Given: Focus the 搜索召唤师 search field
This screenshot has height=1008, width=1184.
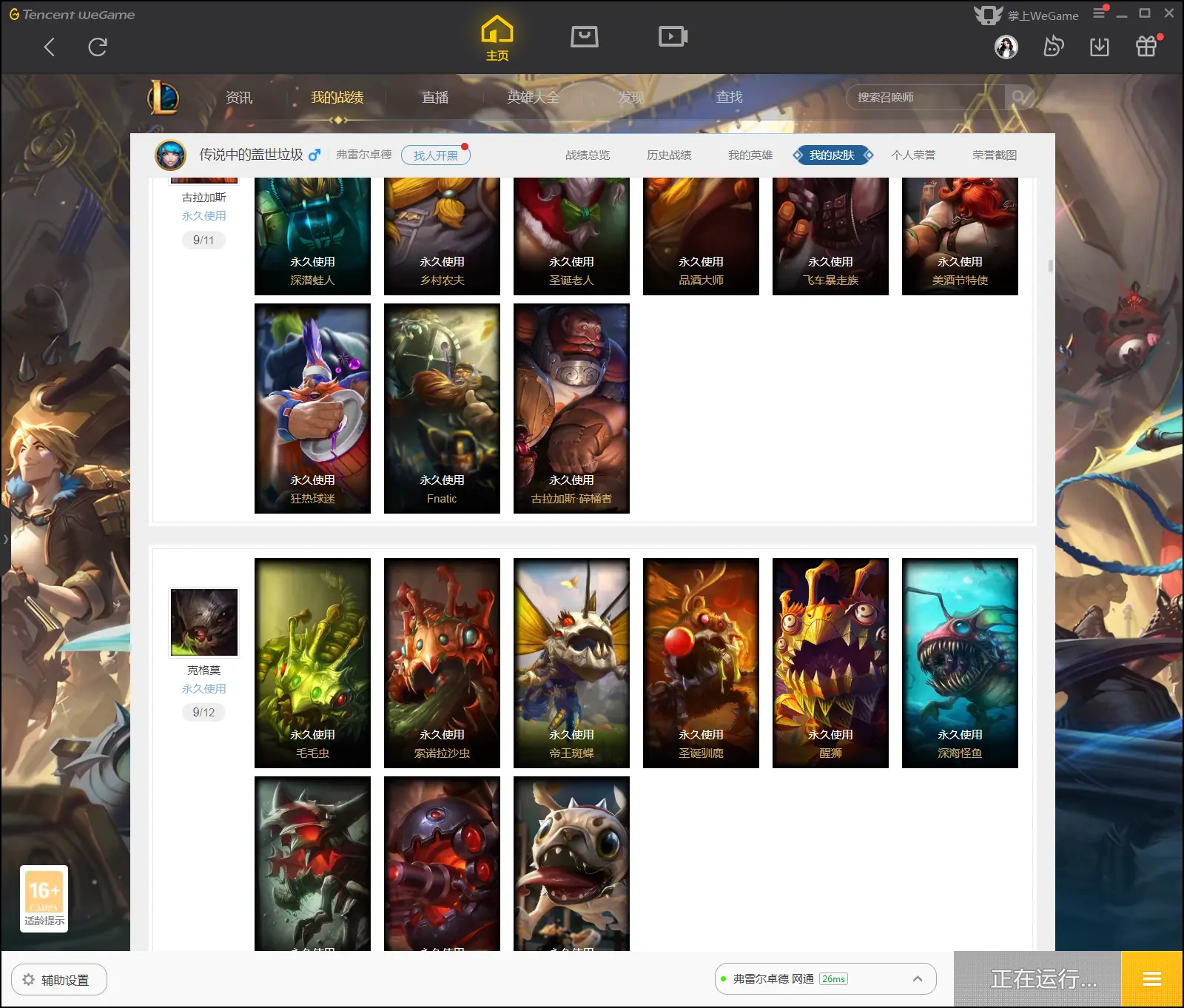Looking at the screenshot, I should [925, 97].
